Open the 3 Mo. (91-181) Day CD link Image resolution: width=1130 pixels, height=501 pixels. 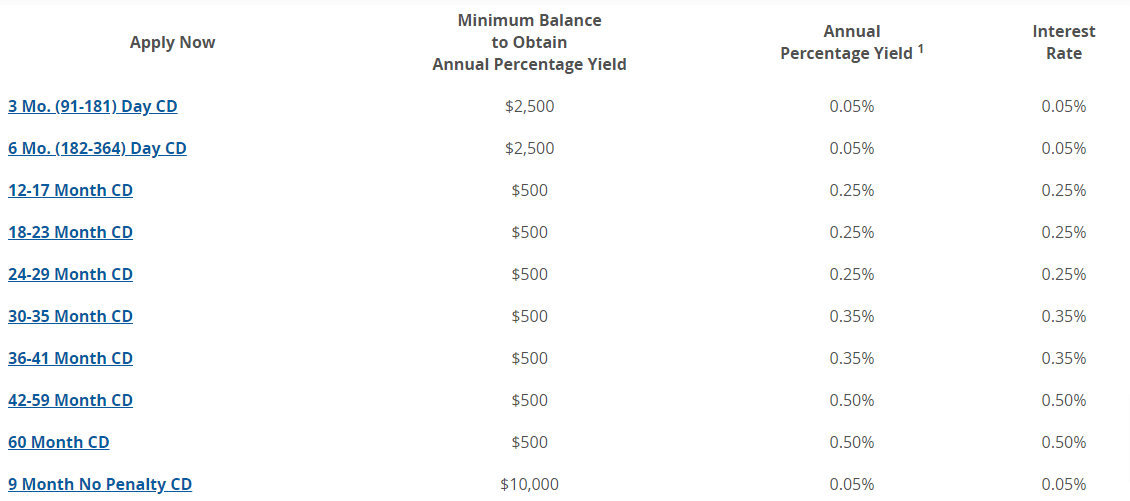coord(92,106)
